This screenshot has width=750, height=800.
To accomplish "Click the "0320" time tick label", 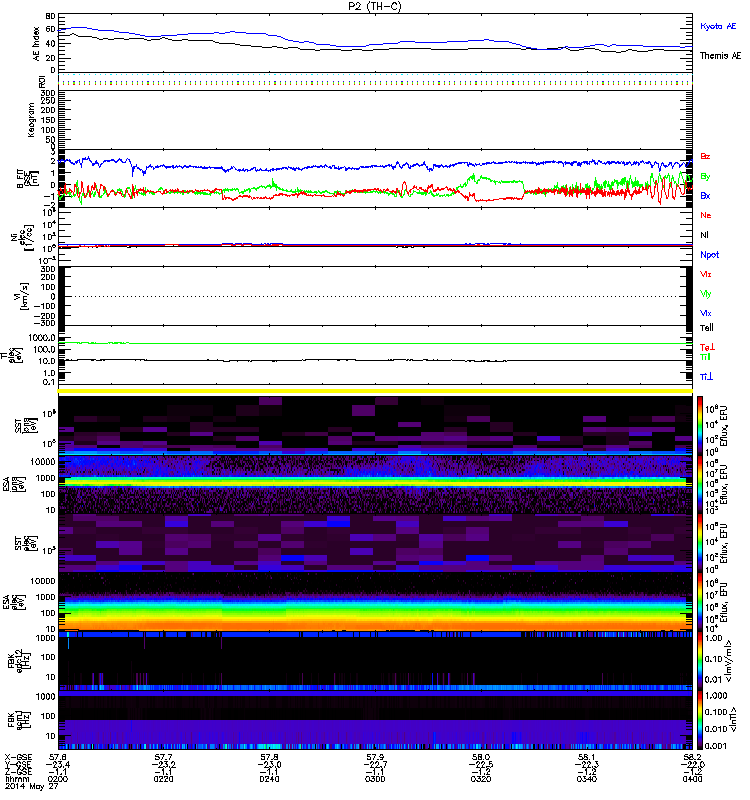I will coord(481,779).
